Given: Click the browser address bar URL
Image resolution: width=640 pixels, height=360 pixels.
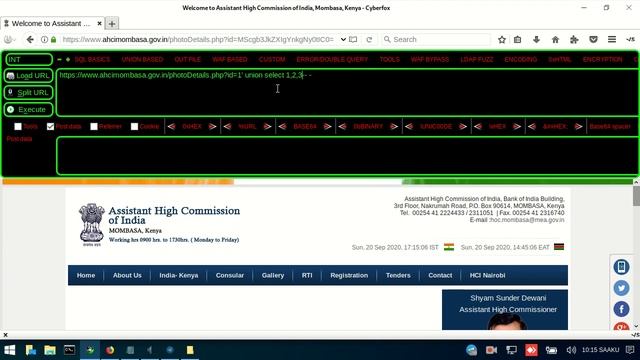Looking at the screenshot, I should click(198, 40).
